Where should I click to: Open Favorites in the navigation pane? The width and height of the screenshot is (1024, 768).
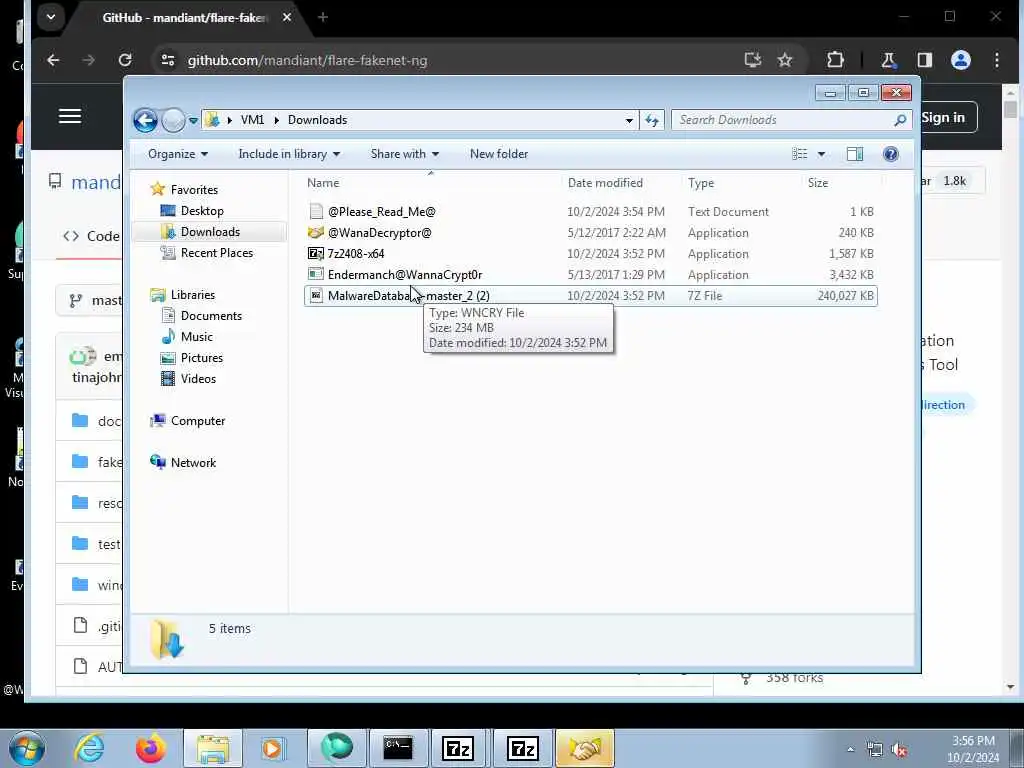pyautogui.click(x=194, y=189)
